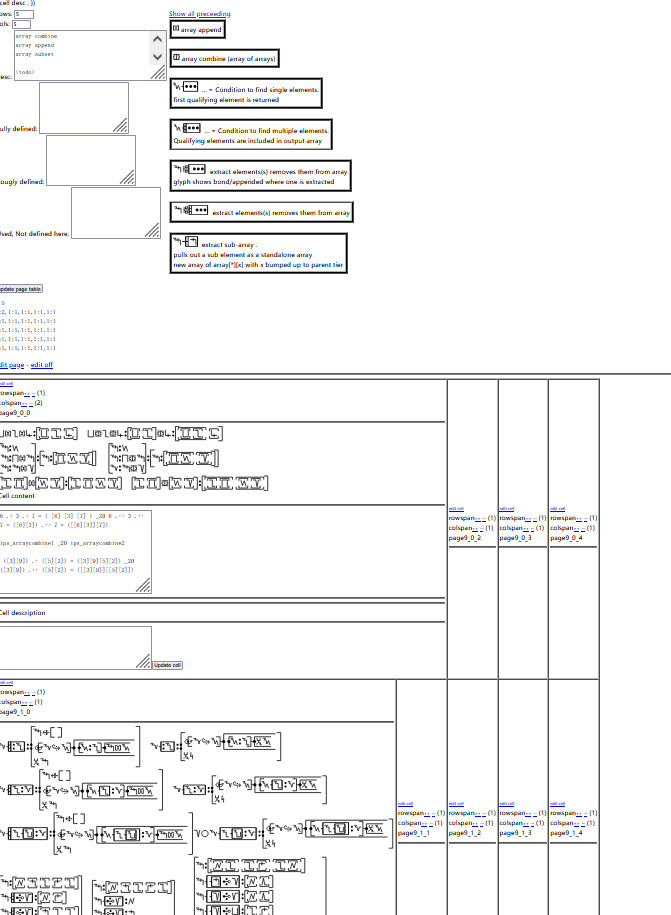The width and height of the screenshot is (671, 915).
Task: Click 'edit cell' link for page9_1_4
Action: (x=557, y=803)
